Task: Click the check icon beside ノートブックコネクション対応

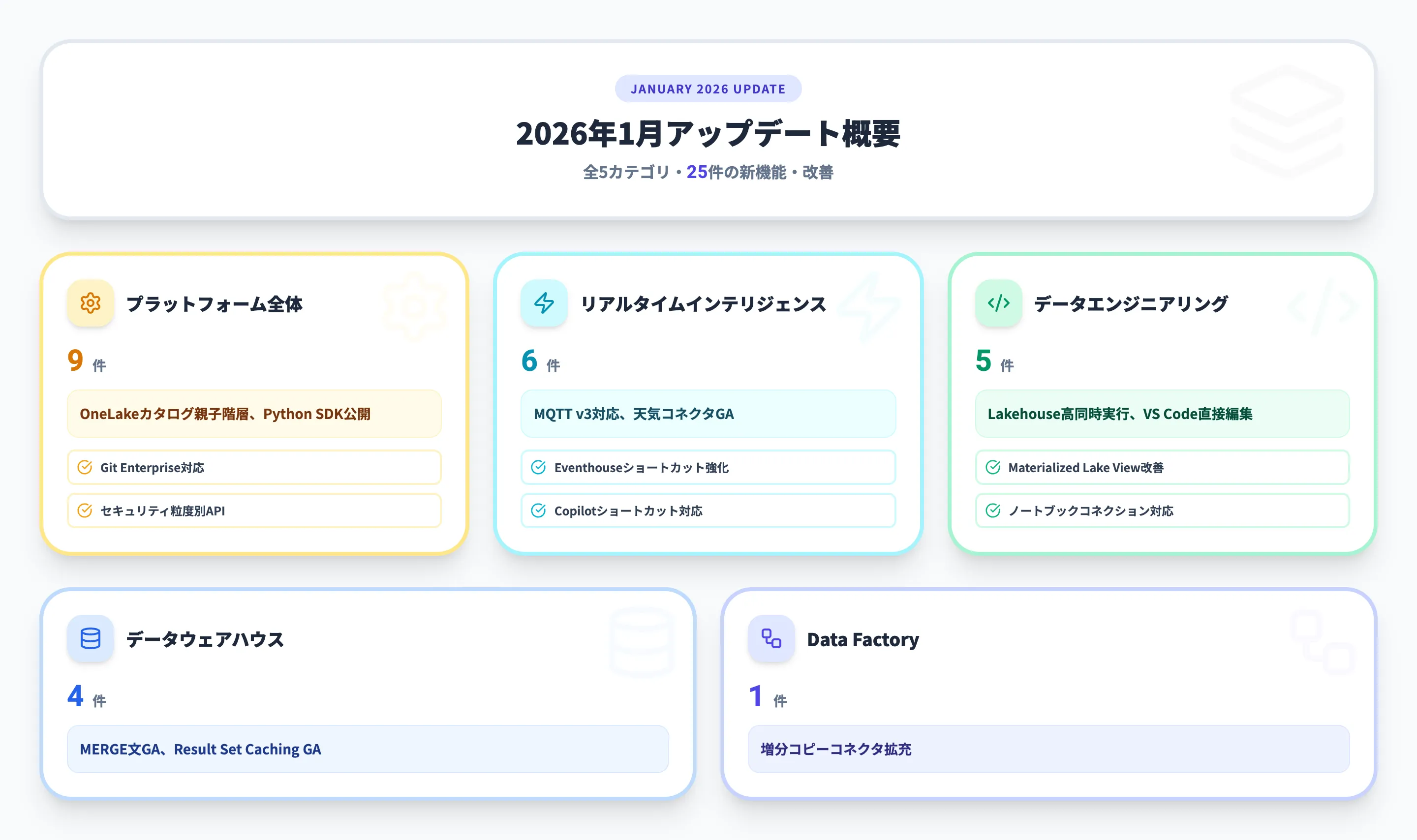Action: pyautogui.click(x=993, y=510)
